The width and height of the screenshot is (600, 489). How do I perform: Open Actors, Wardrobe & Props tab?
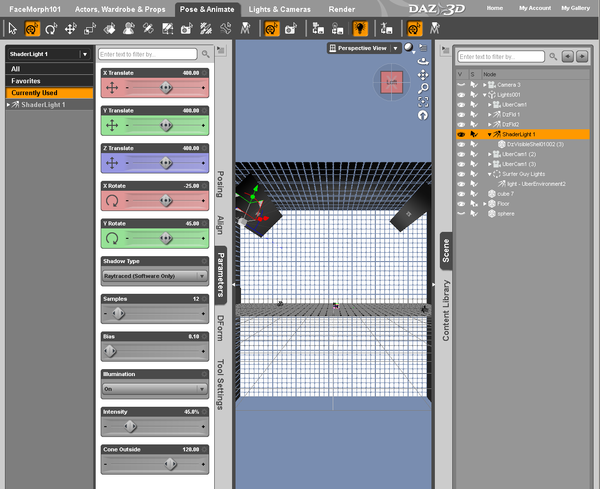(120, 9)
